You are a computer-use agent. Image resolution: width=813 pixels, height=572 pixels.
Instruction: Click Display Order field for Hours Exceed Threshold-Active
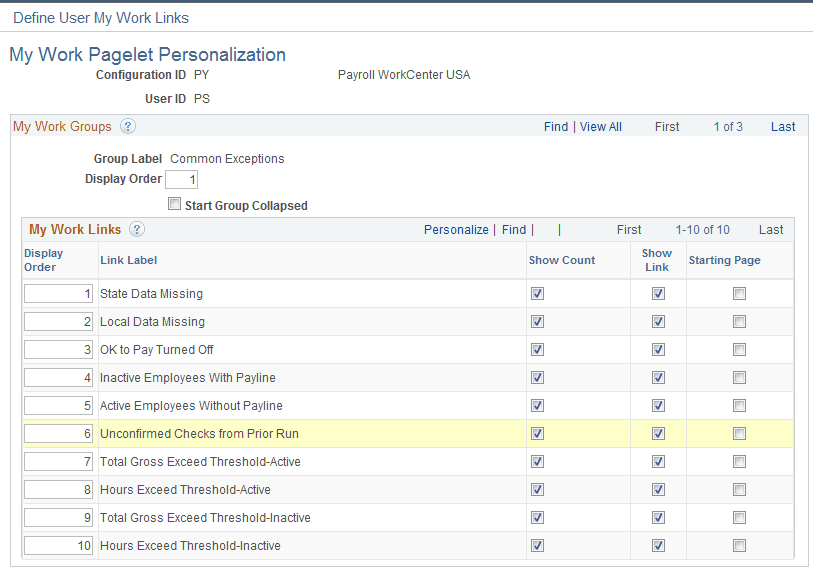point(58,490)
